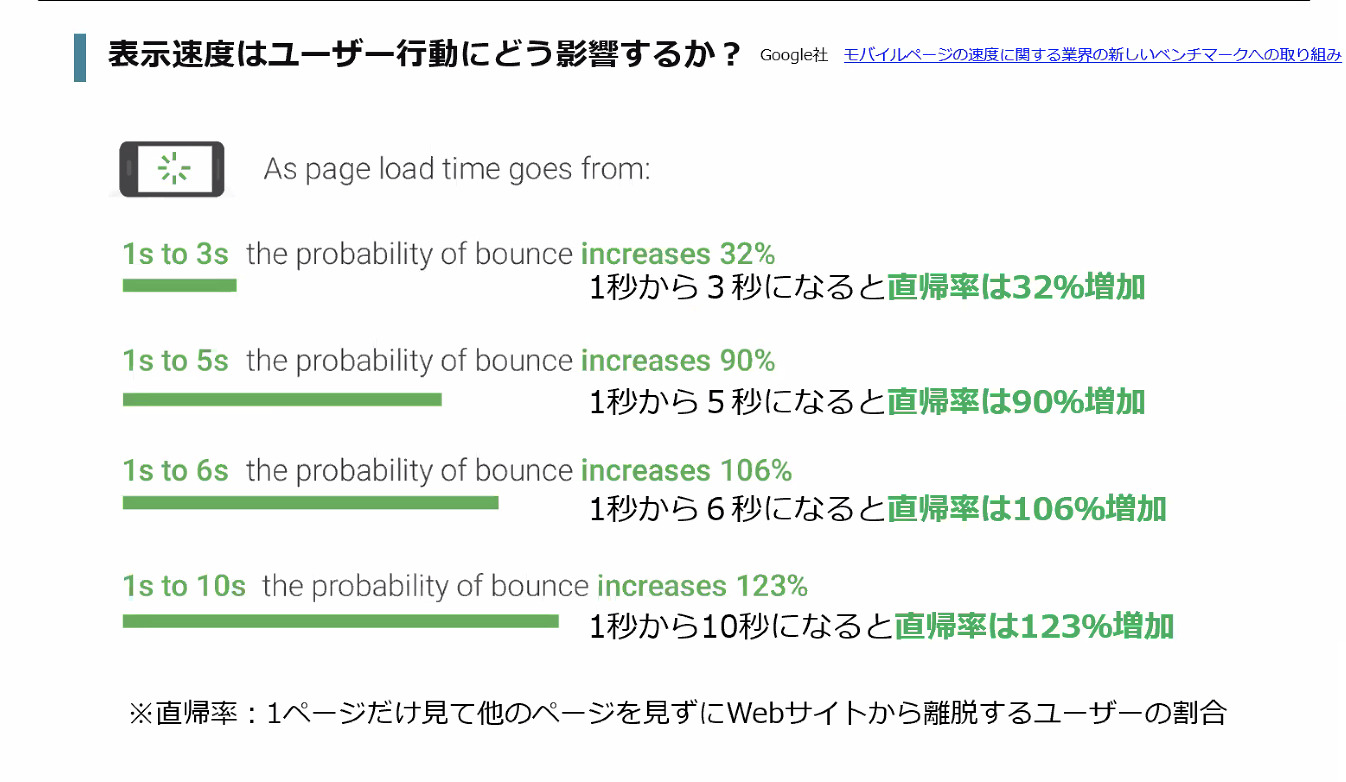This screenshot has width=1346, height=782.
Task: Click the "1s to 10s" green label
Action: 184,586
